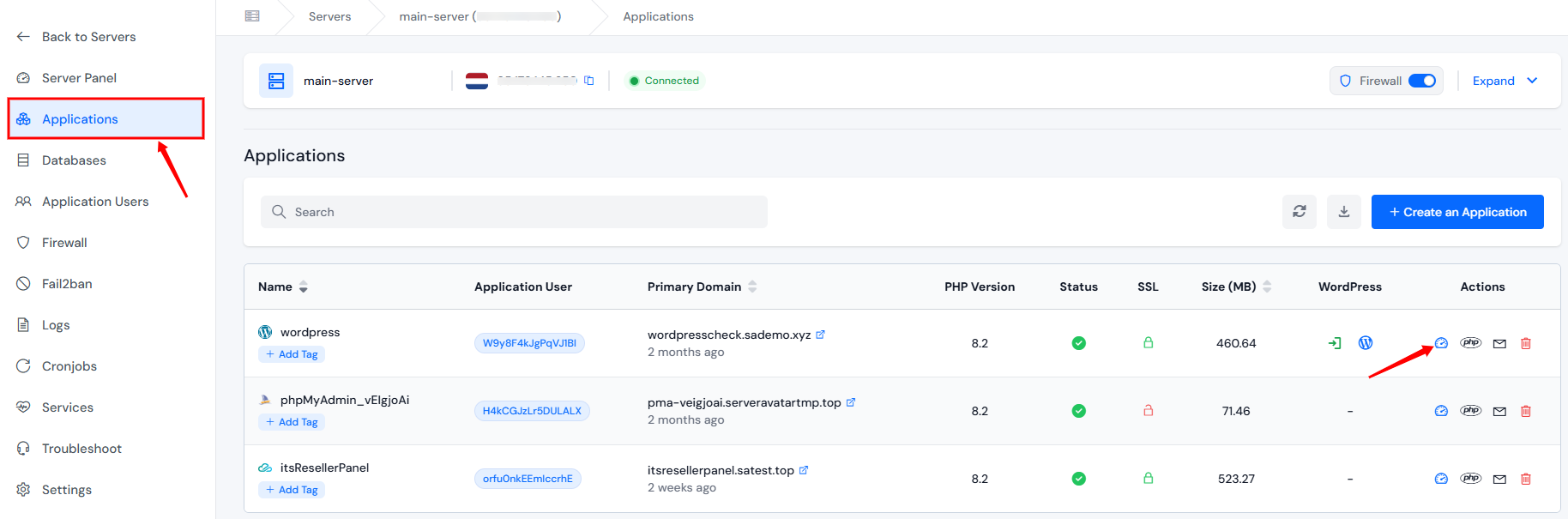
Task: View SSL lock for itsResellerPanel
Action: click(x=1148, y=478)
